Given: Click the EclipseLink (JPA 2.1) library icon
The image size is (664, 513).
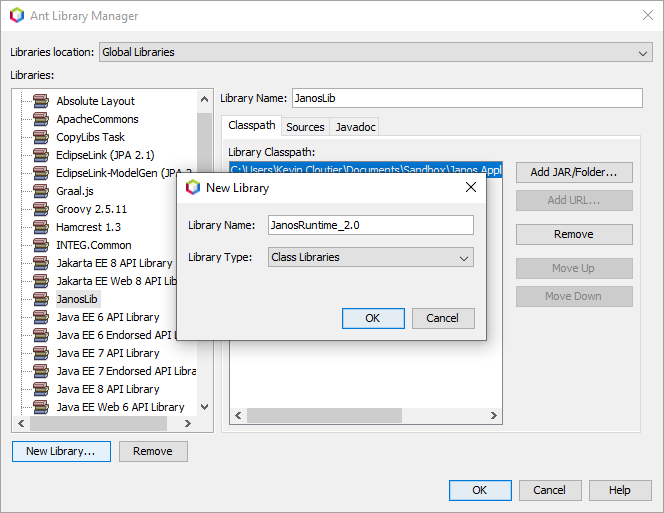Looking at the screenshot, I should 41,155.
